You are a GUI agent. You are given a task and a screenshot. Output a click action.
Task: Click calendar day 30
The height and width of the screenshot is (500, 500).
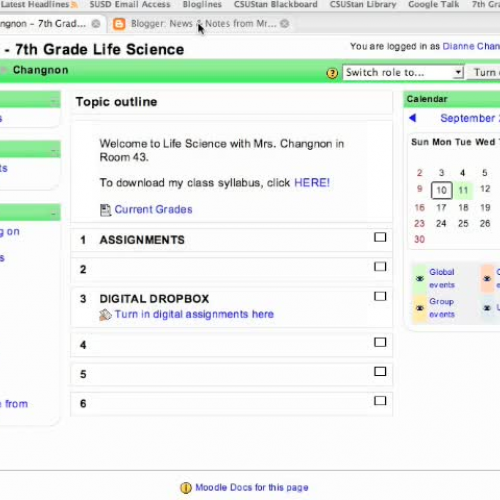tap(419, 239)
